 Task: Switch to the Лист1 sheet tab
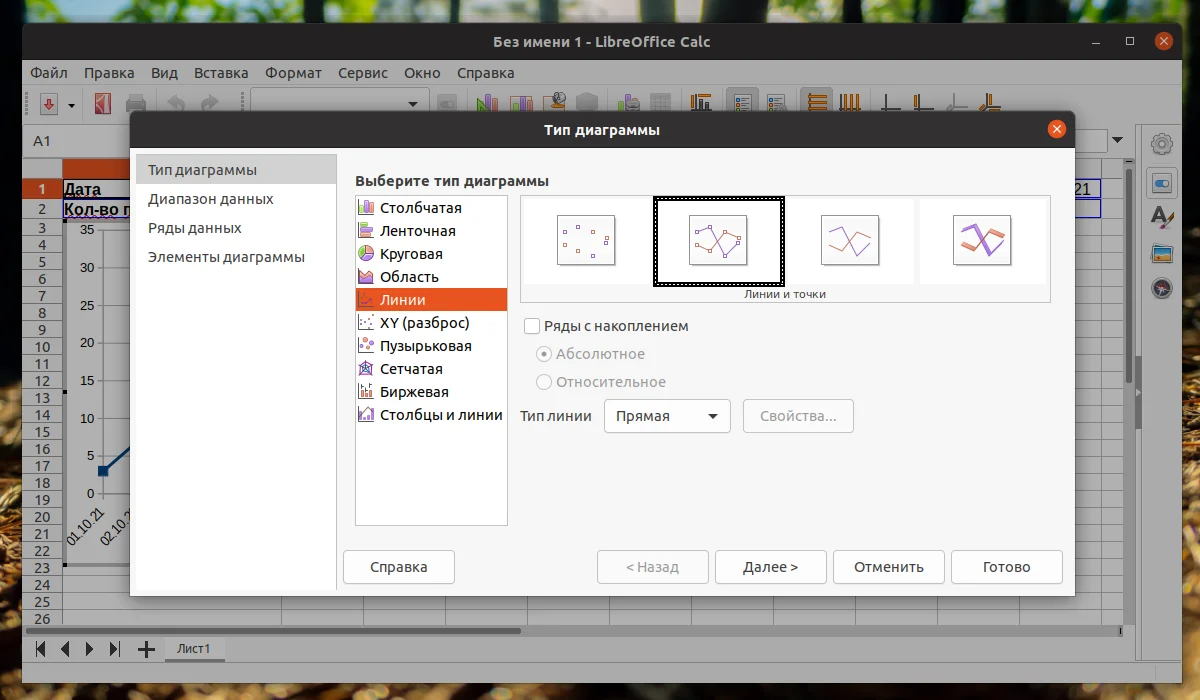195,648
